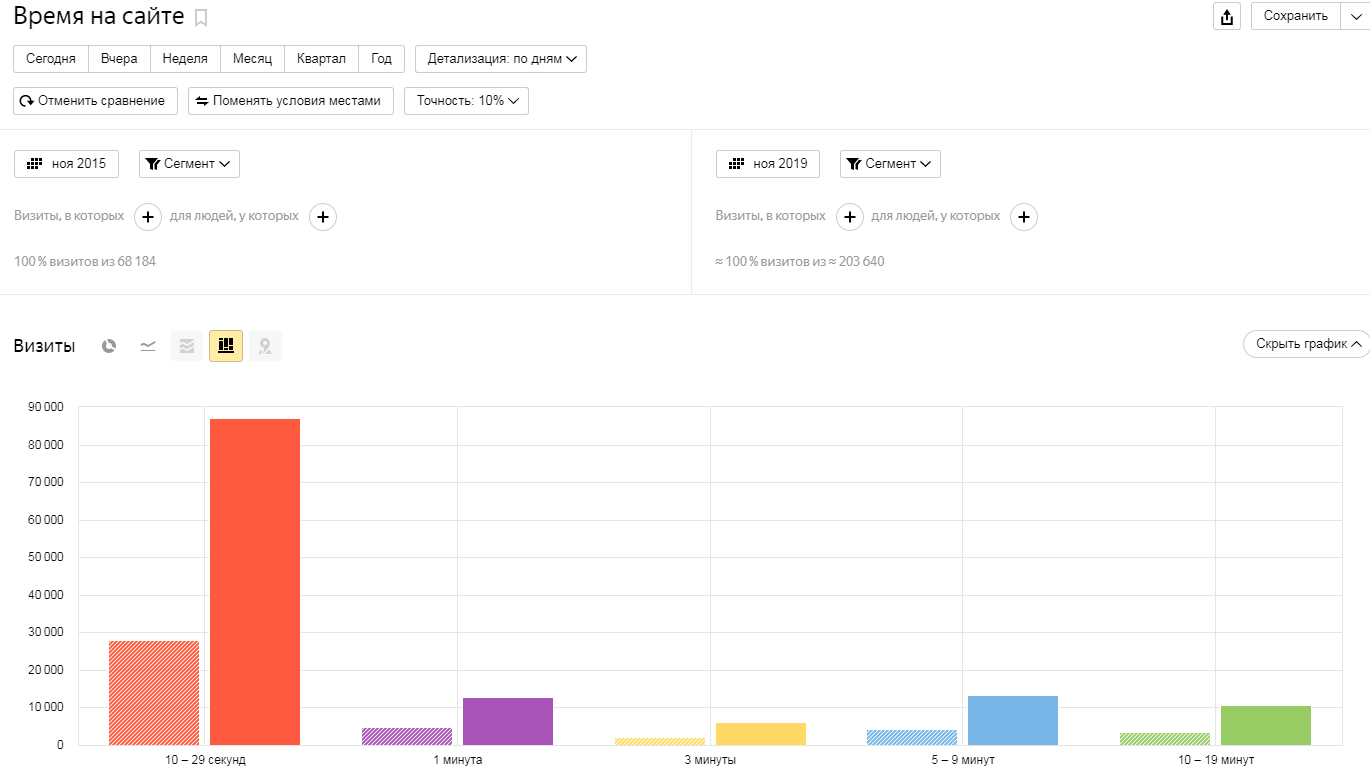Switch to pie chart view
This screenshot has width=1370, height=778.
point(109,346)
